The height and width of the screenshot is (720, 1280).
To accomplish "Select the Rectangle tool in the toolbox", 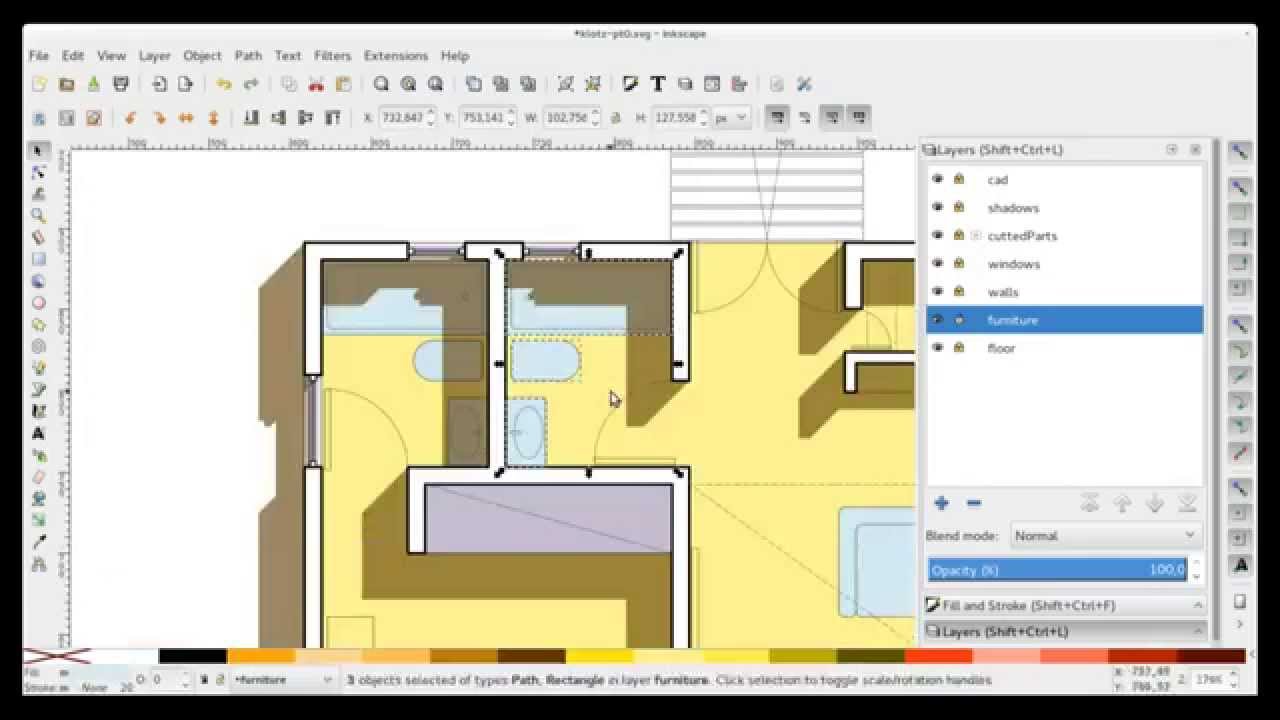I will click(x=38, y=260).
